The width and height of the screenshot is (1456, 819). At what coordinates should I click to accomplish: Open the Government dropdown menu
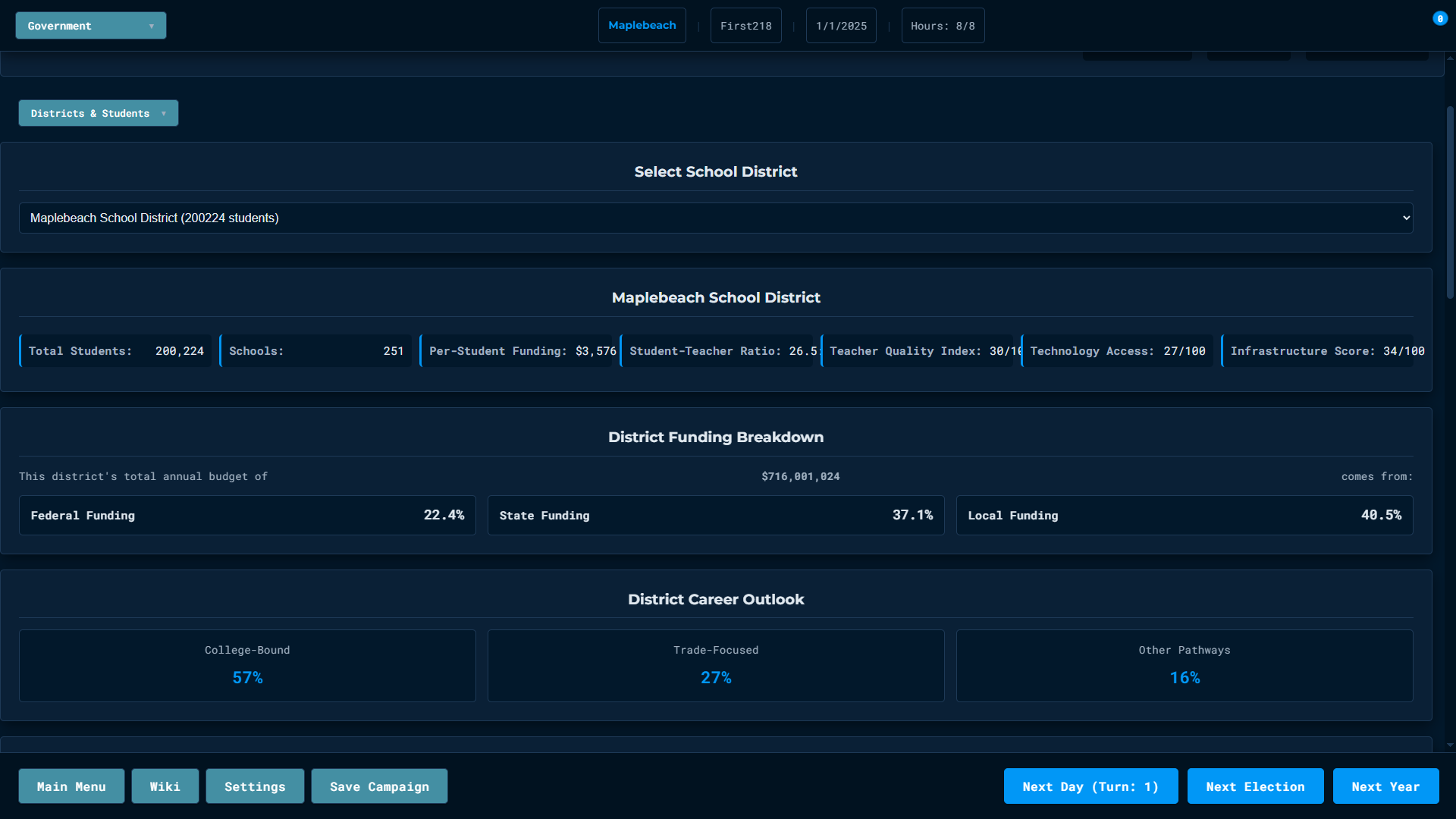pos(90,26)
